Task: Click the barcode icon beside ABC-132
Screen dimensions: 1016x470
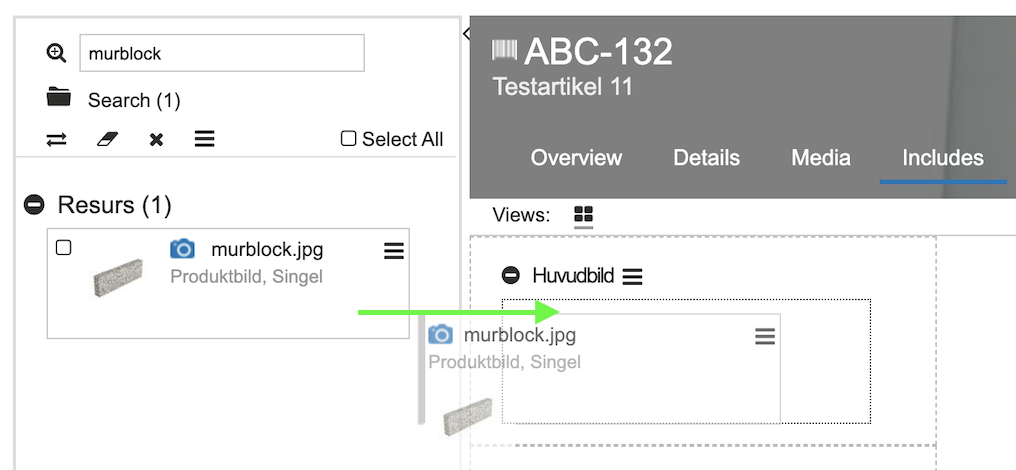Action: pos(505,50)
